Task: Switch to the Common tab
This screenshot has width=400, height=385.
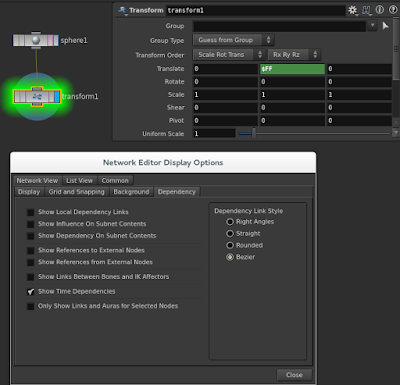Action: tap(115, 181)
